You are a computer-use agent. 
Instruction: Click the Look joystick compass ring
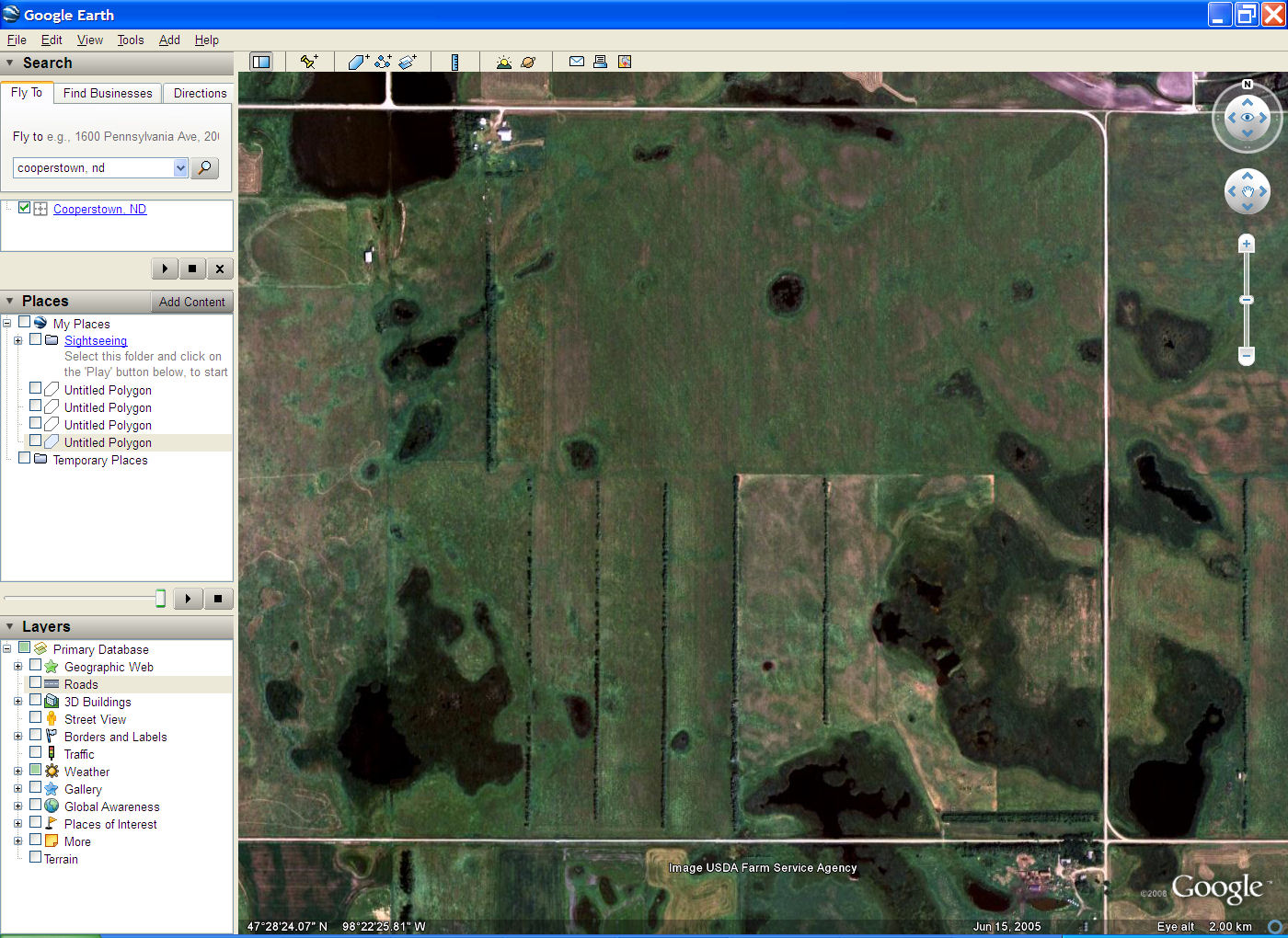(x=1248, y=117)
